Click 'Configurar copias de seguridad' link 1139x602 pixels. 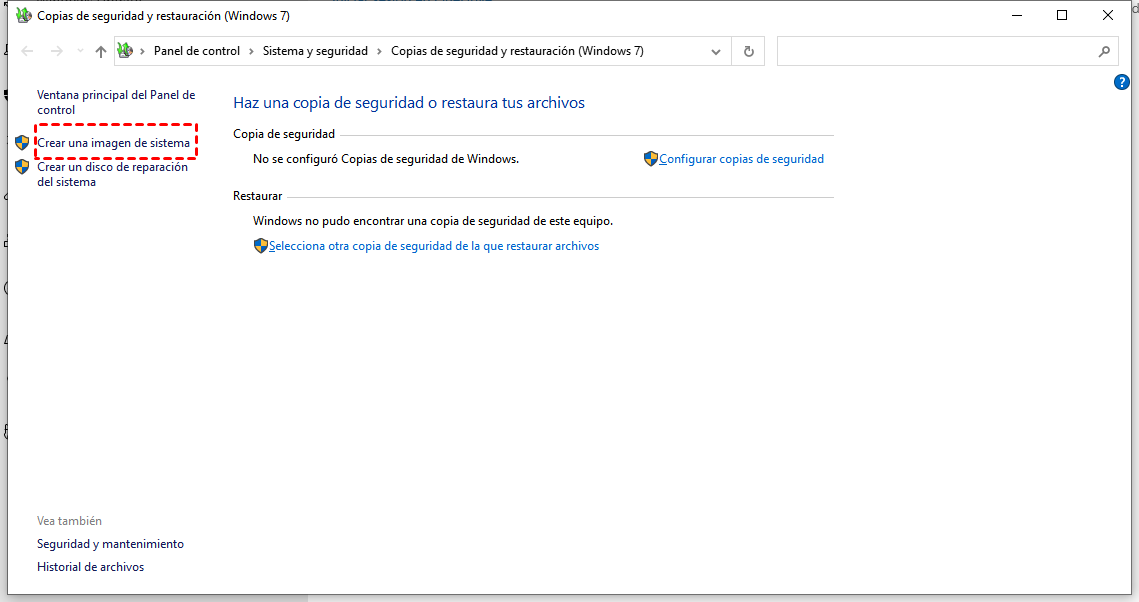741,159
